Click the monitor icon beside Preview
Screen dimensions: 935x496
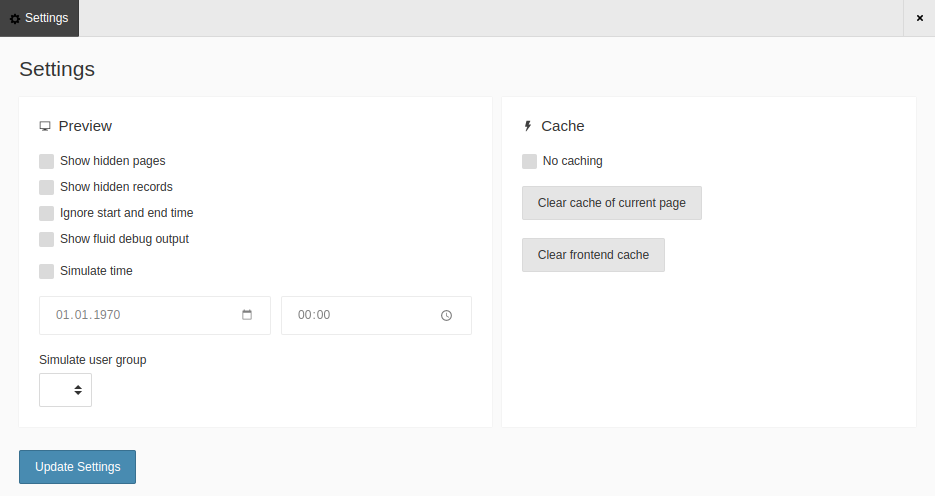coord(45,126)
